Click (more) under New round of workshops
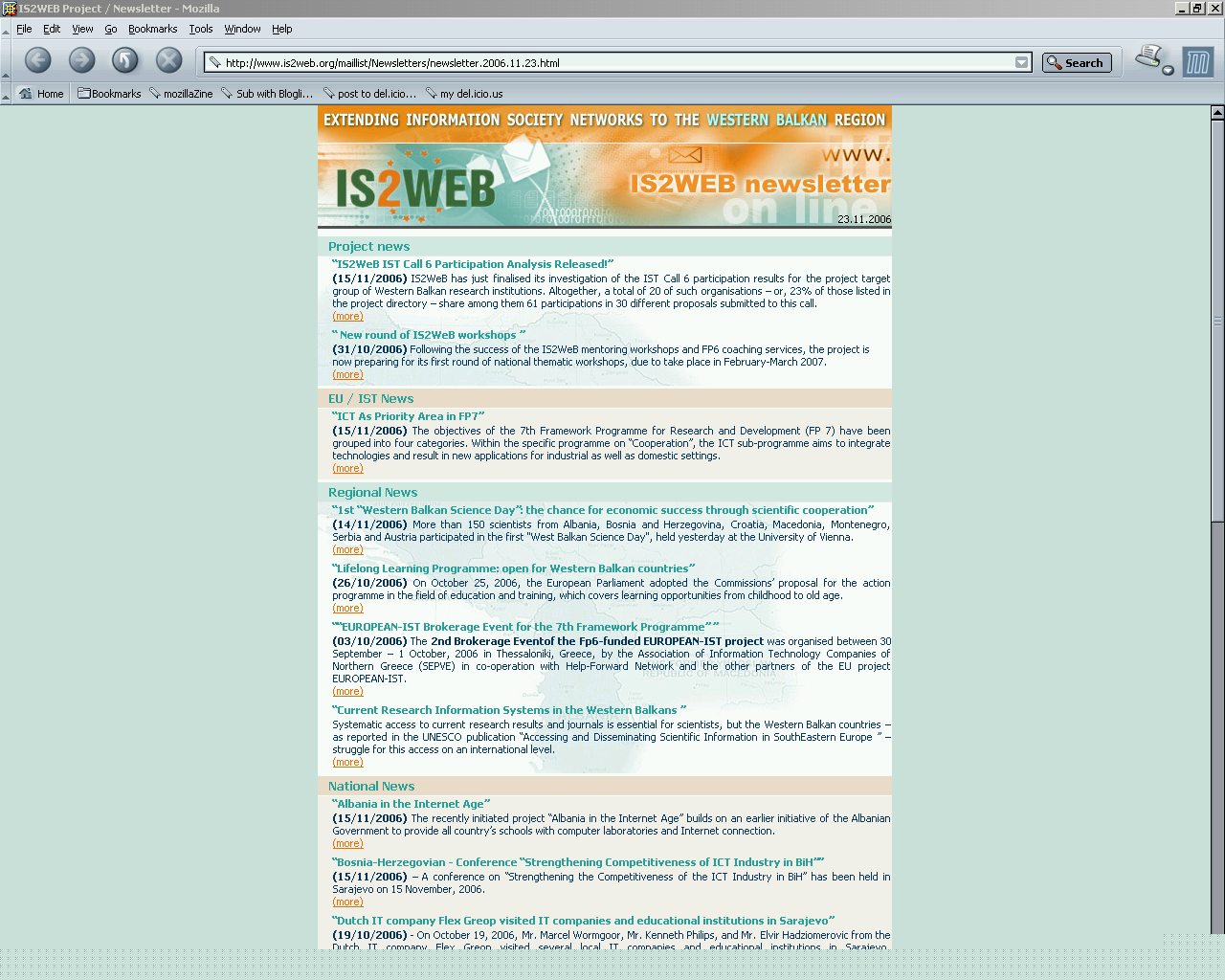The height and width of the screenshot is (980, 1225). click(347, 375)
